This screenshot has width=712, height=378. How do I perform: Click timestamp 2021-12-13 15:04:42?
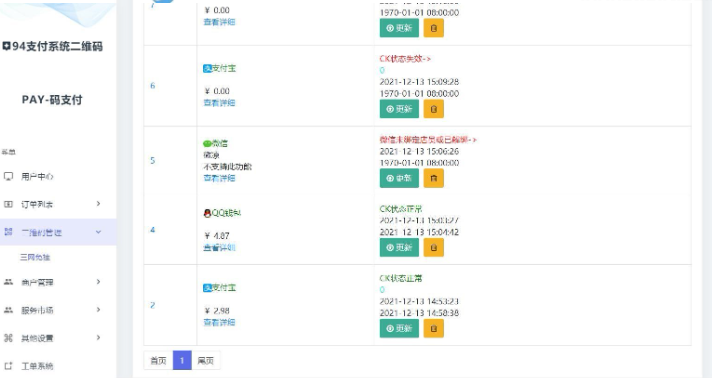[419, 232]
